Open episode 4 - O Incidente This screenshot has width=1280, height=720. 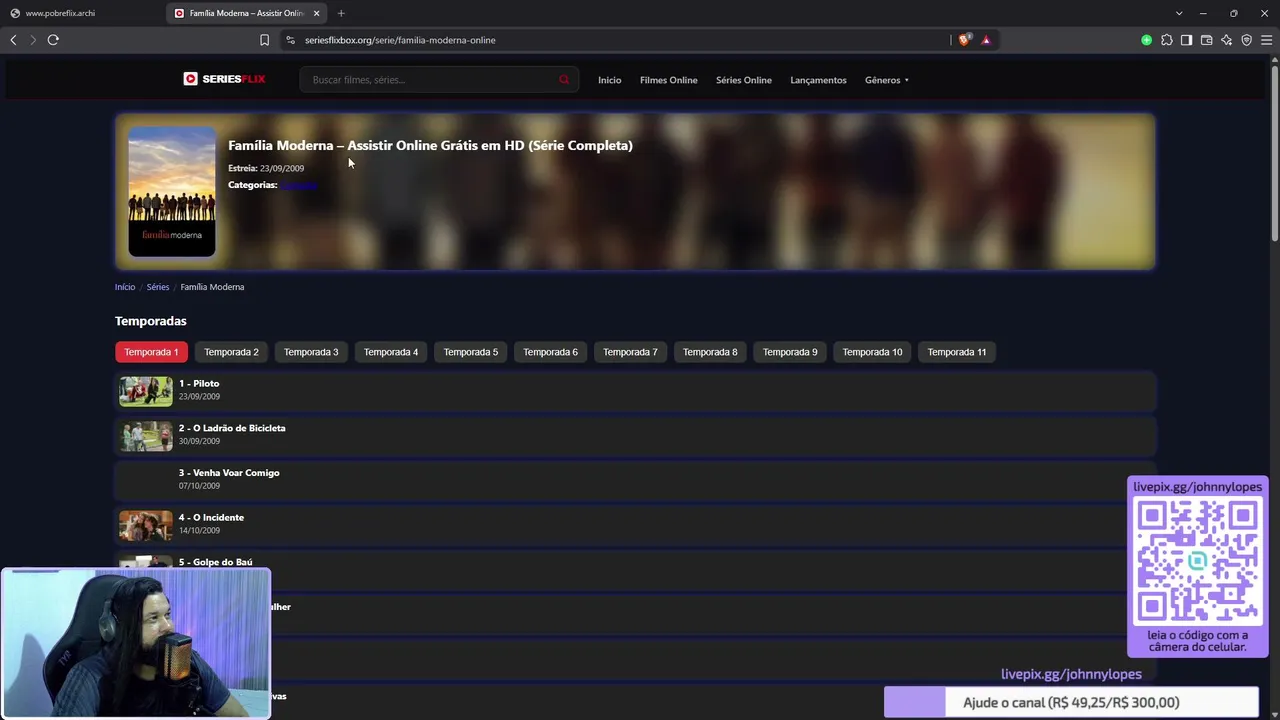635,525
